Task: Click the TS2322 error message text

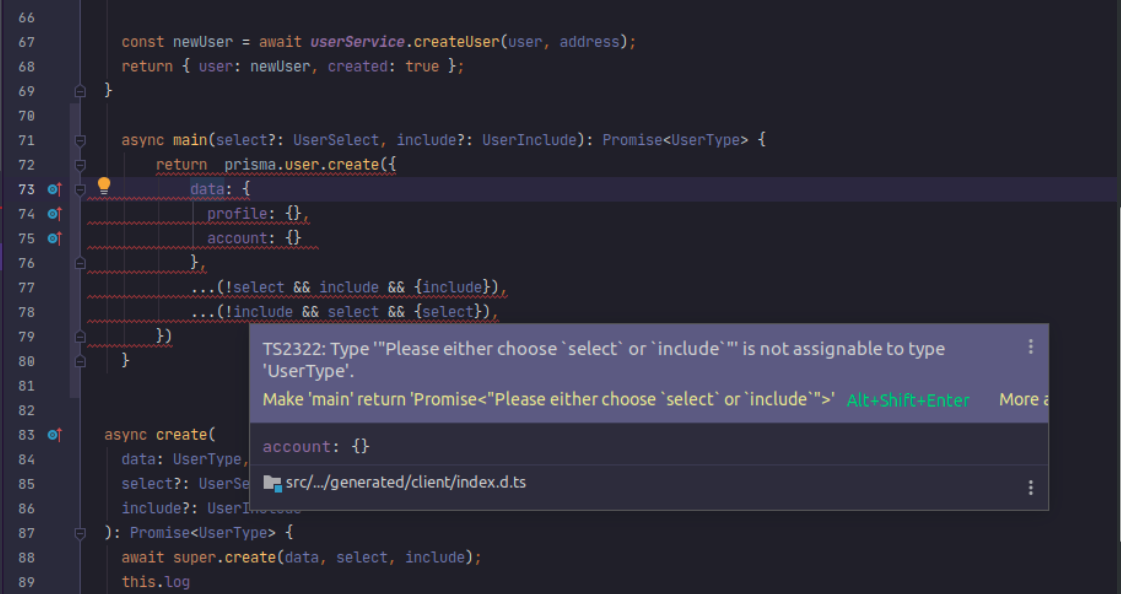Action: coord(603,360)
